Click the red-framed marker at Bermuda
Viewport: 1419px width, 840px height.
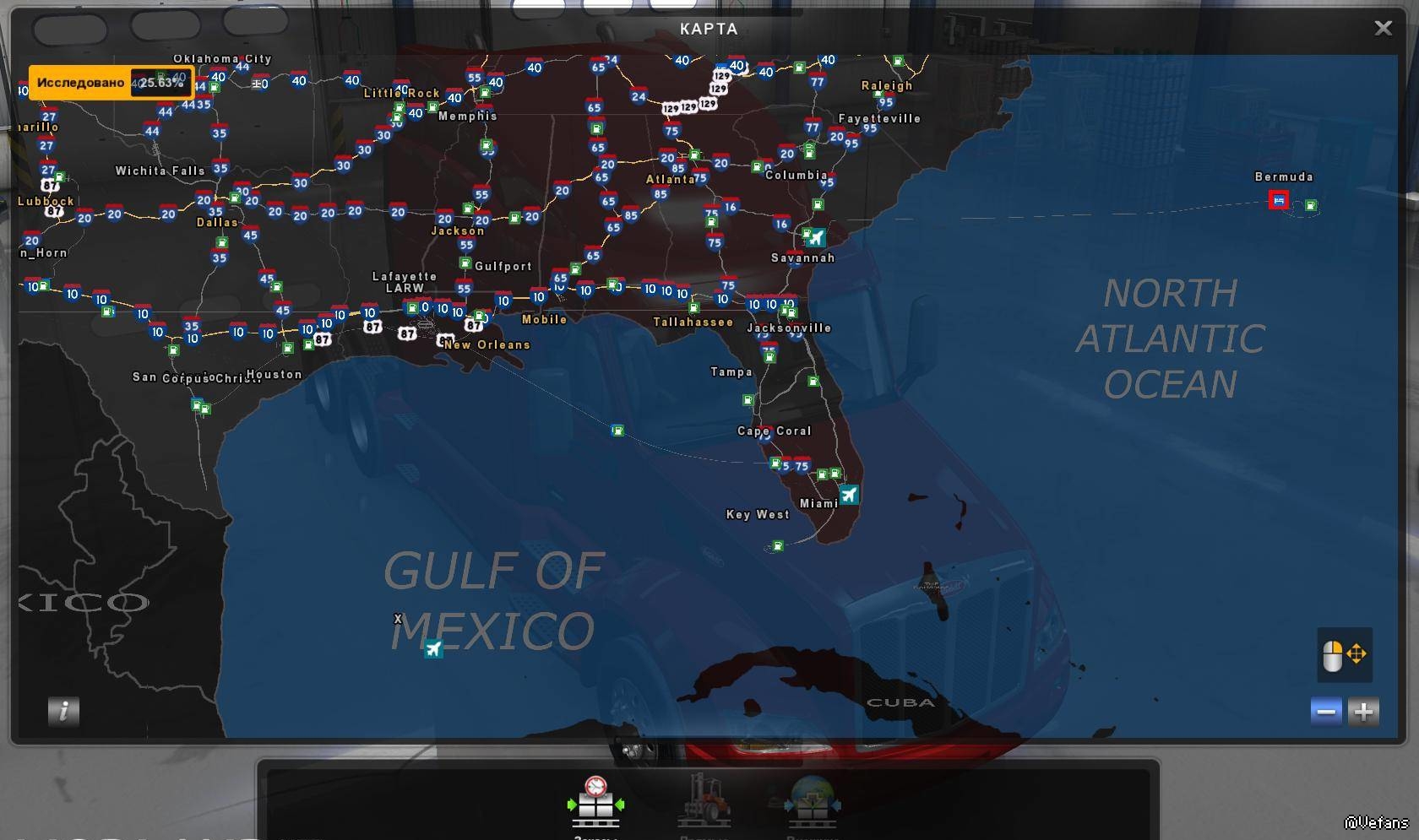1279,200
